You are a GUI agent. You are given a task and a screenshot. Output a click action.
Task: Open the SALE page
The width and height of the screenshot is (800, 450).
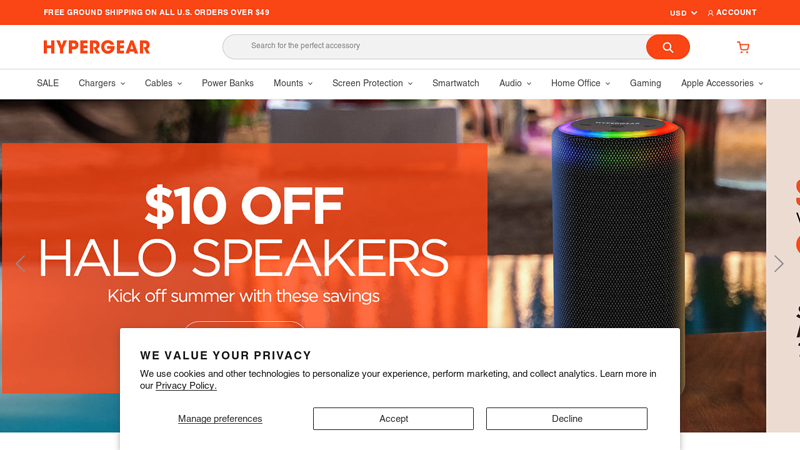coord(47,83)
